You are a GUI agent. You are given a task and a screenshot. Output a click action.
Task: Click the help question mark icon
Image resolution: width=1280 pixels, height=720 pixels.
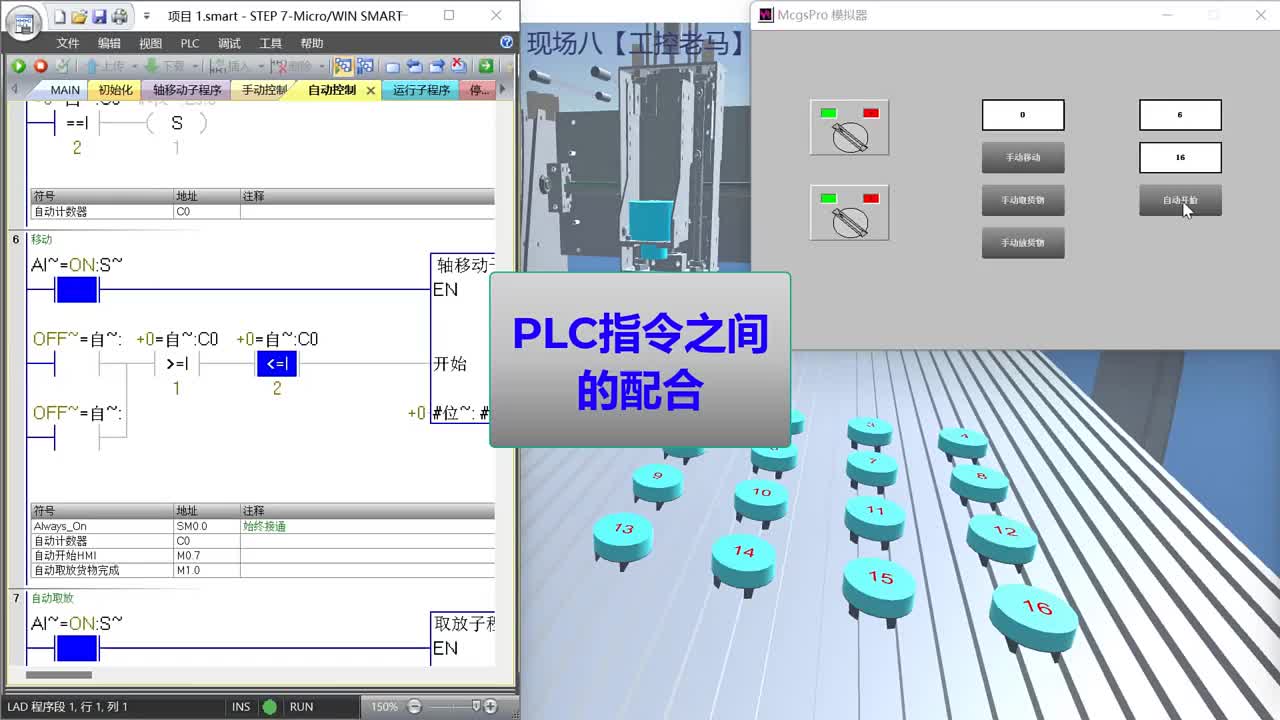coord(506,42)
